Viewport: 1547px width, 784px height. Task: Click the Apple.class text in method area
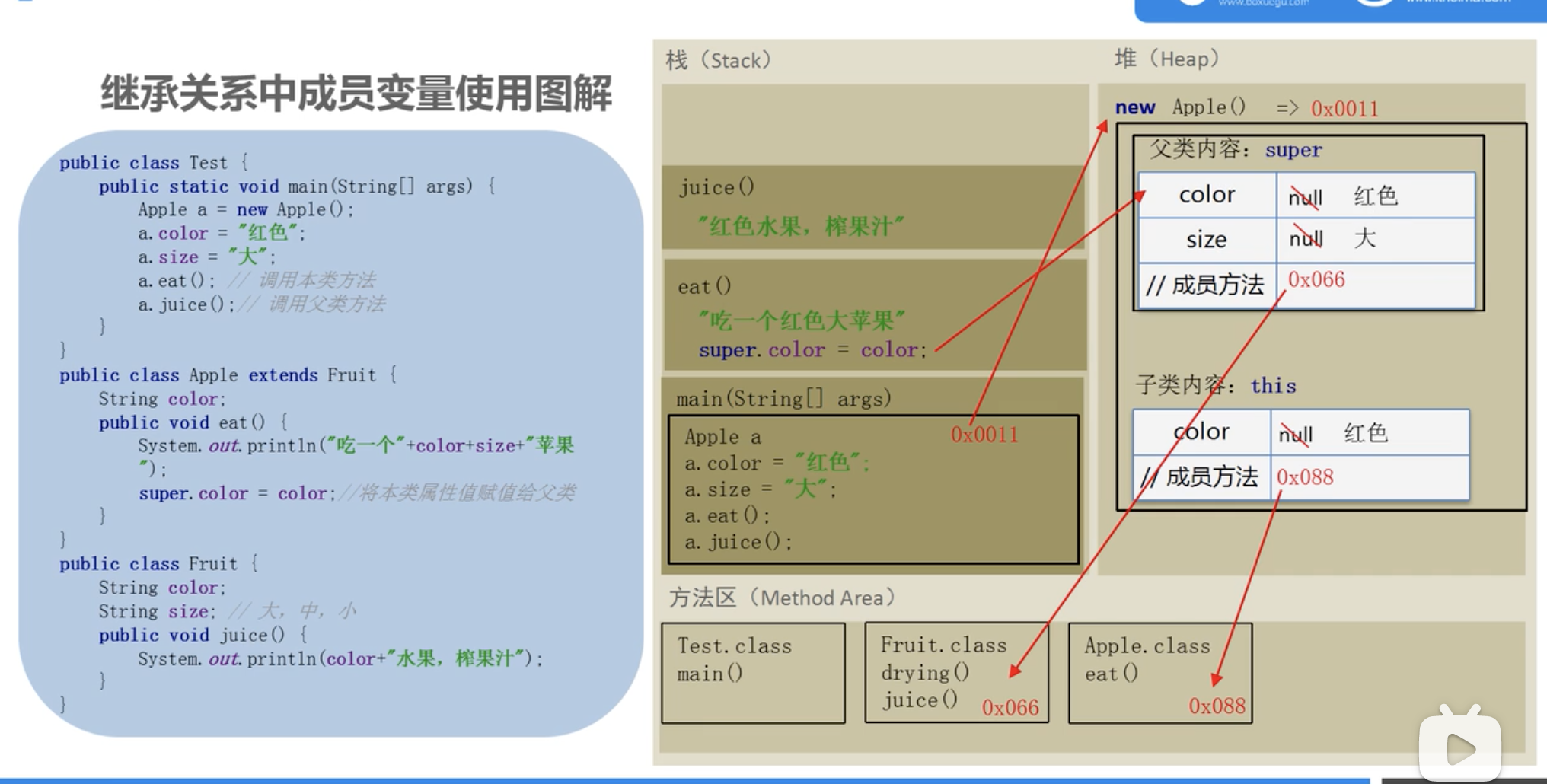click(x=1147, y=645)
